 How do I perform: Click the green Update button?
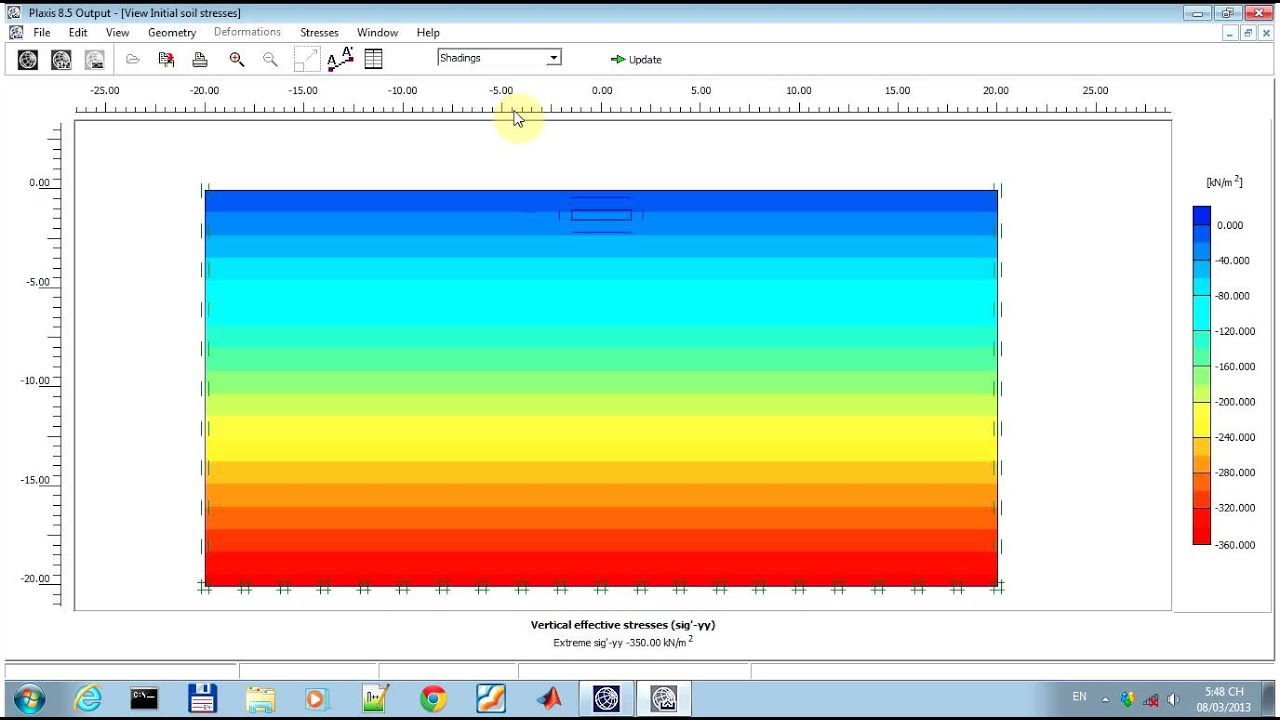tap(636, 60)
